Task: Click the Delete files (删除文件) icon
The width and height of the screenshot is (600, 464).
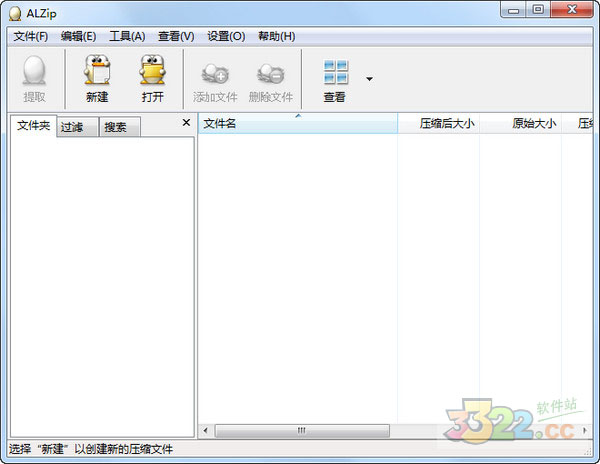Action: coord(271,73)
